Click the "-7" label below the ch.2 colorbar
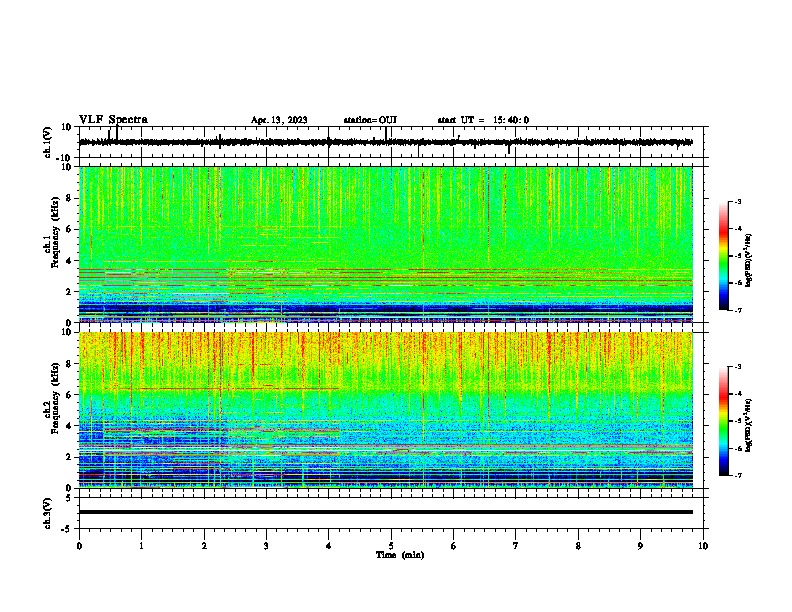This screenshot has height=612, width=792. pos(737,475)
